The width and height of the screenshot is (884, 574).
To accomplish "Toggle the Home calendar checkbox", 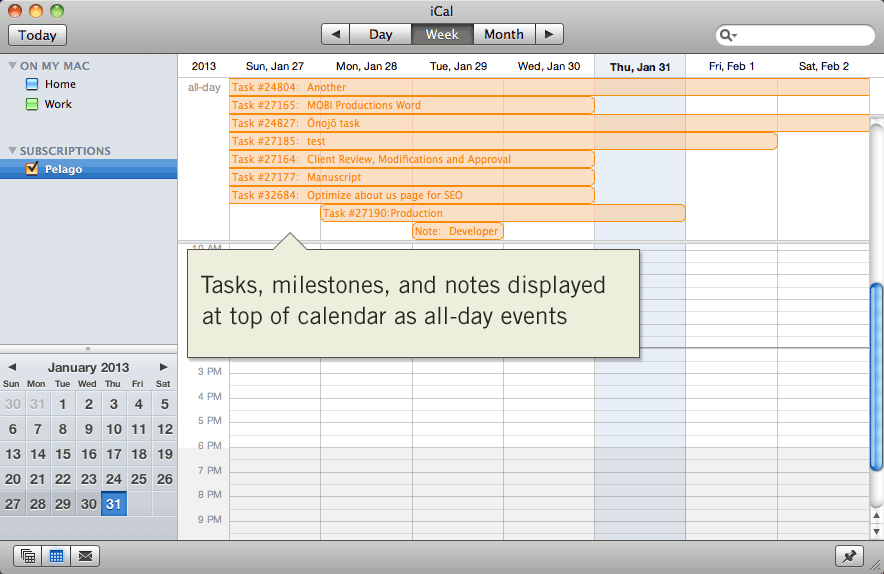I will [32, 84].
